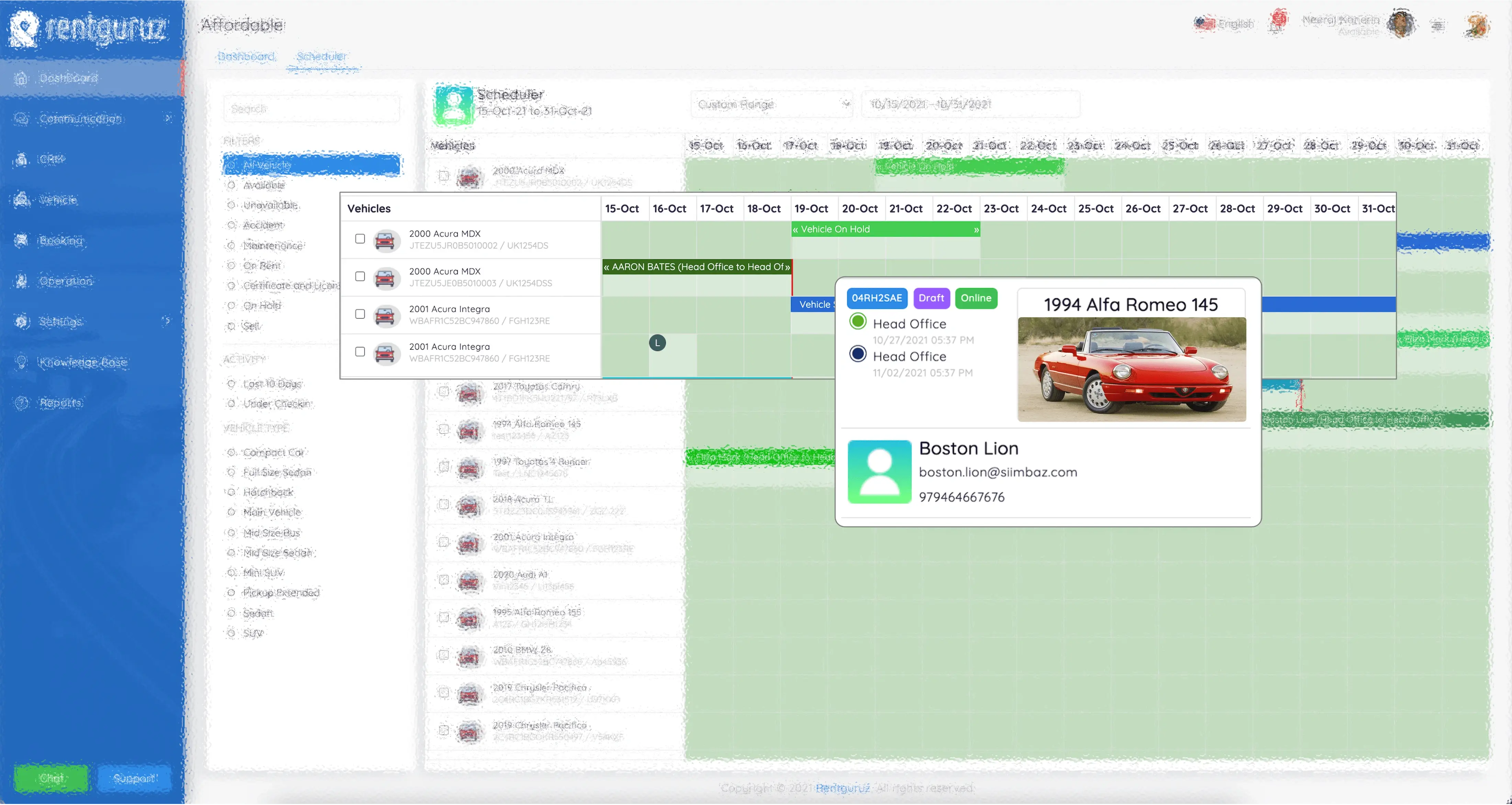Expand the Communication sidebar menu

(81, 119)
